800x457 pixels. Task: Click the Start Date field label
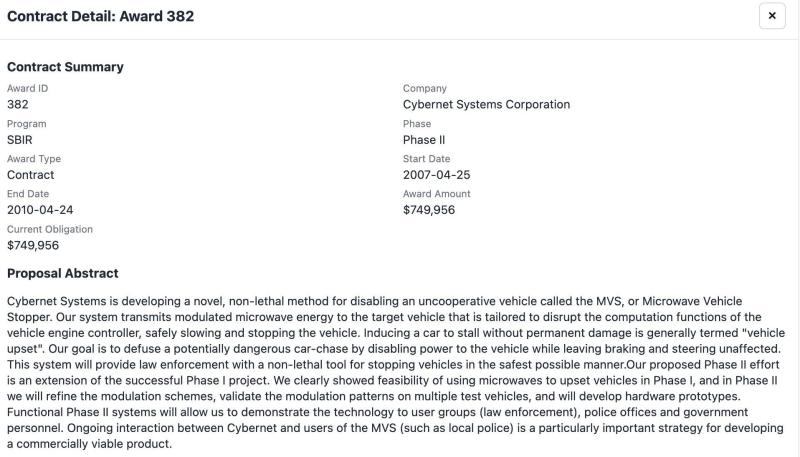[426, 159]
